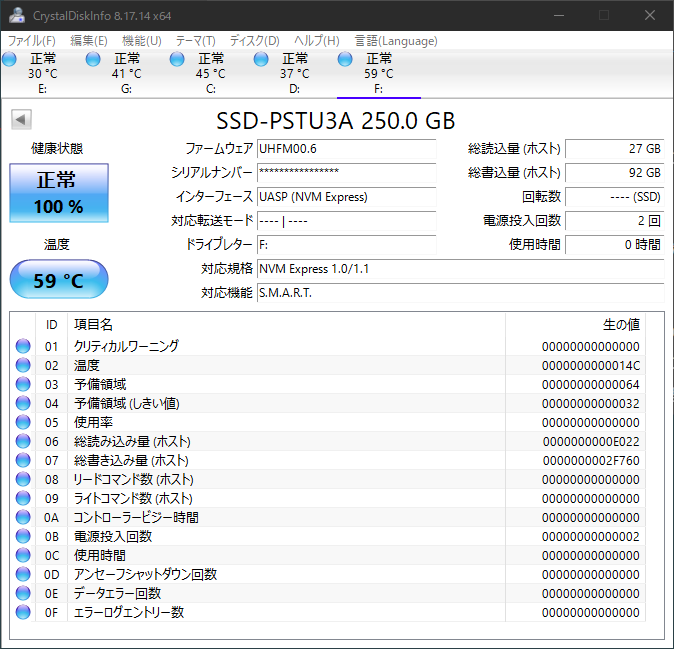Click status orb of attribute 06 総読み込み量

pos(23,441)
